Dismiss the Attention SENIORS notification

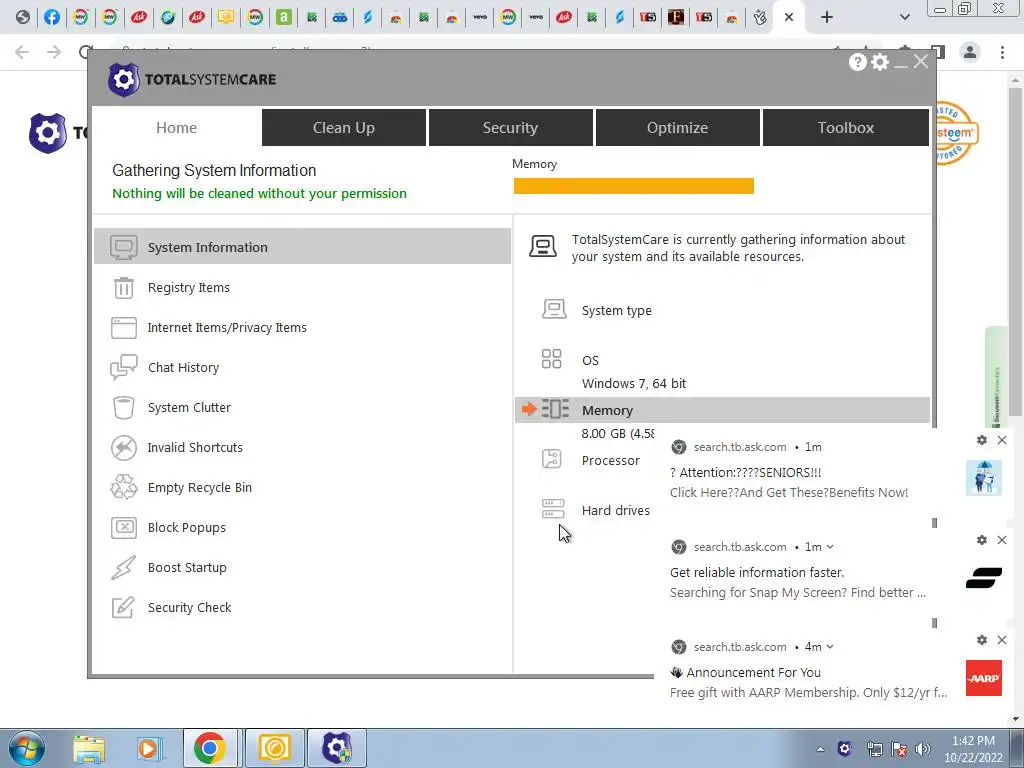coord(1002,440)
